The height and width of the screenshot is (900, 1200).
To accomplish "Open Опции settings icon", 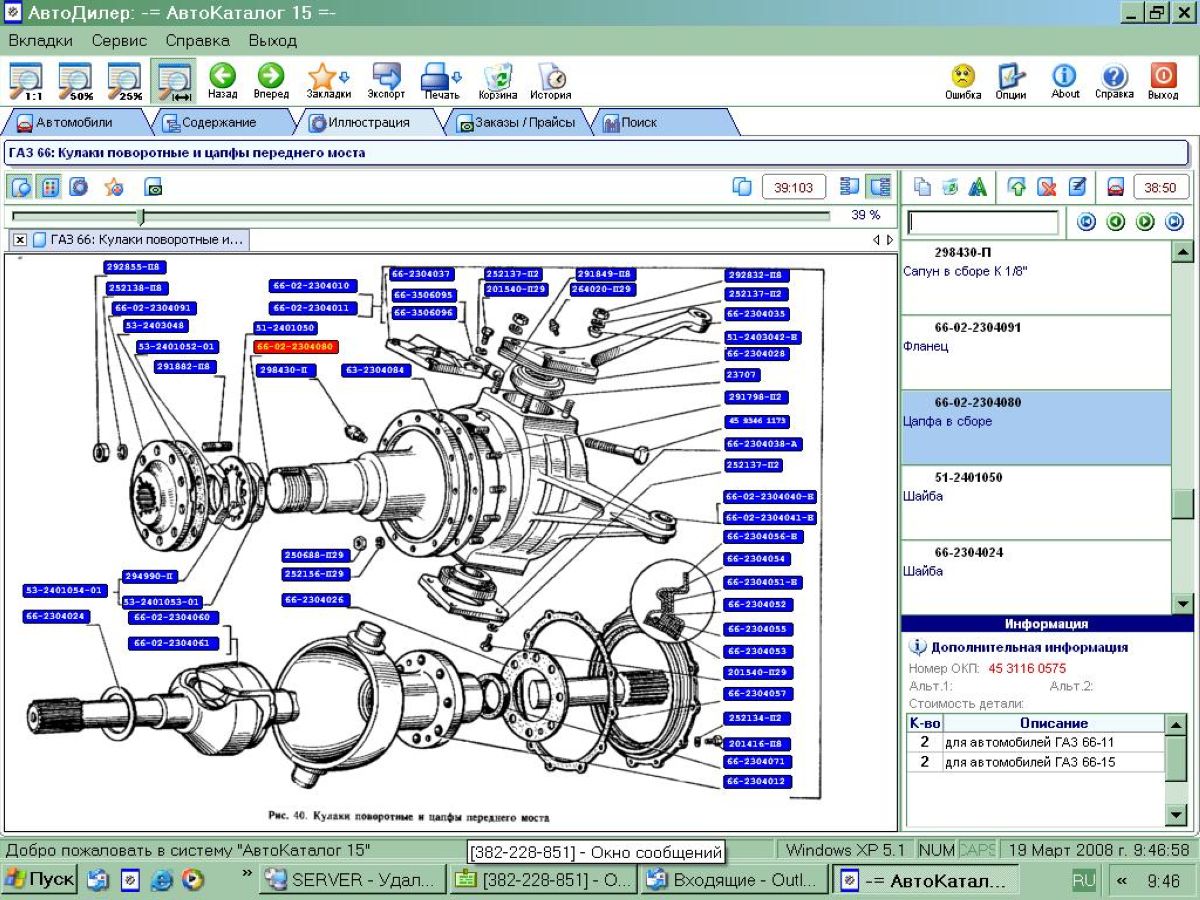I will pos(1011,80).
